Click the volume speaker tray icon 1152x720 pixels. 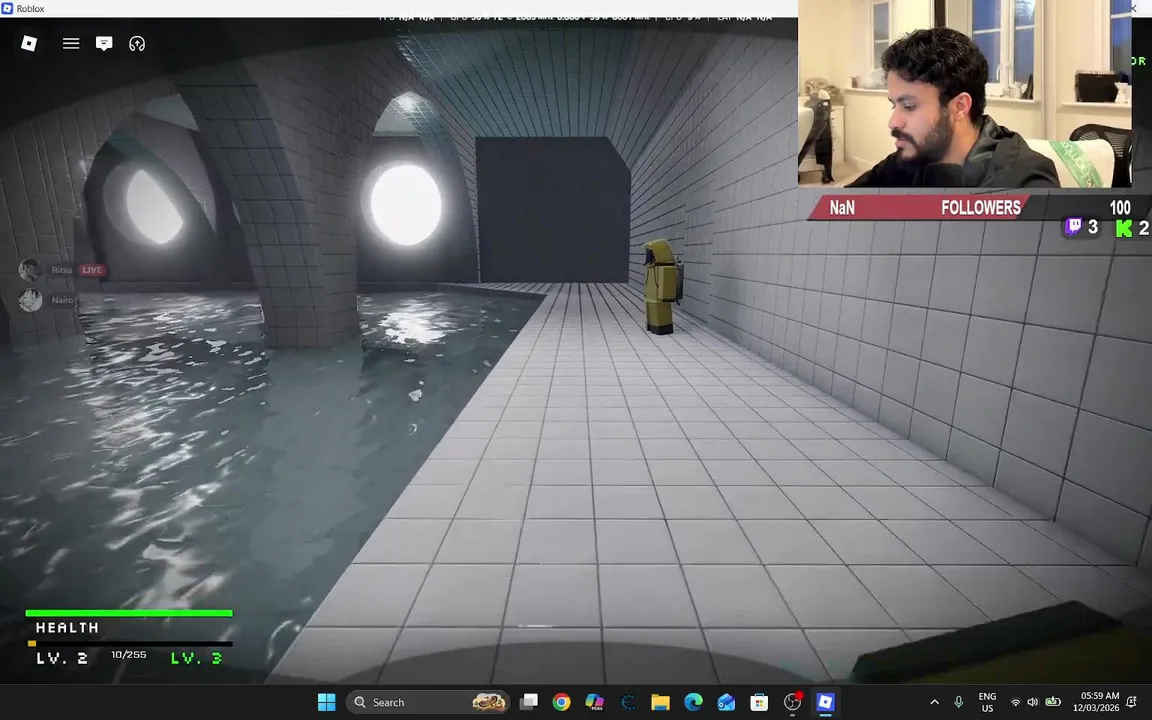coord(1033,702)
